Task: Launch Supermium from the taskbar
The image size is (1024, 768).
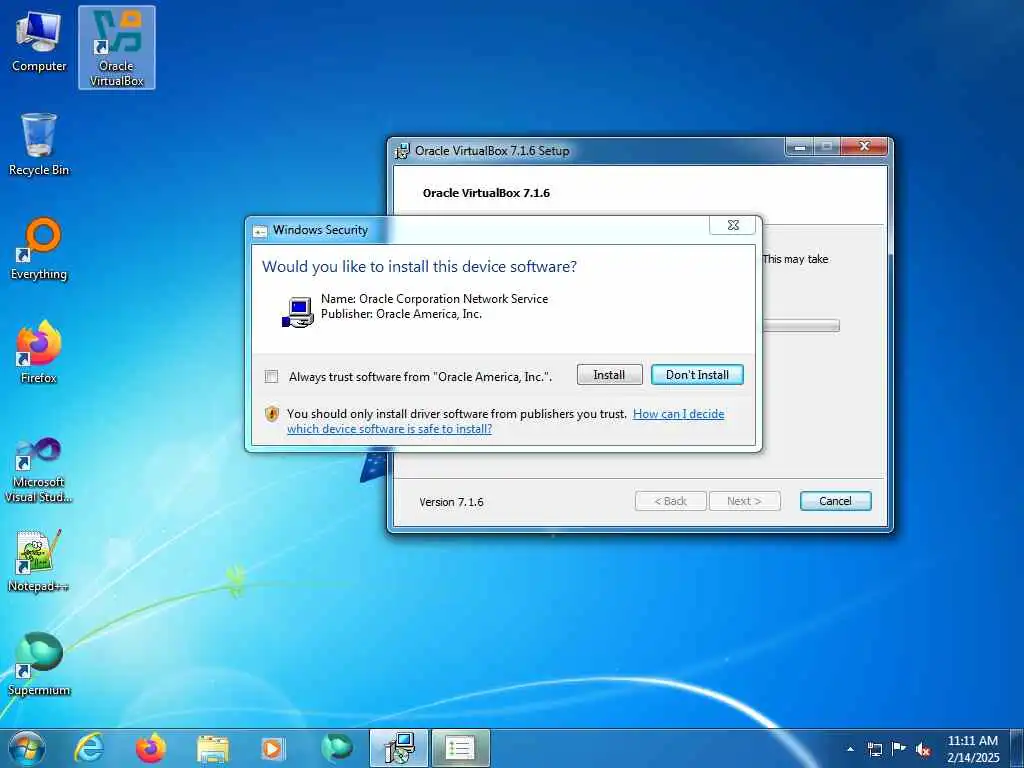Action: [337, 748]
